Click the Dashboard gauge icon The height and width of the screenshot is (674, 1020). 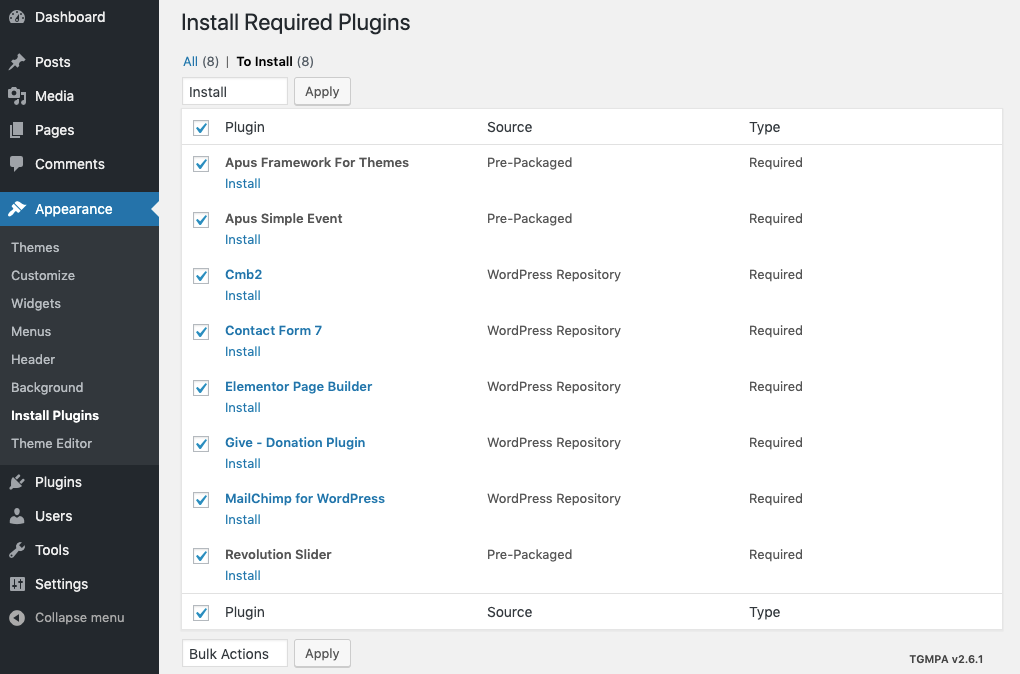point(18,18)
